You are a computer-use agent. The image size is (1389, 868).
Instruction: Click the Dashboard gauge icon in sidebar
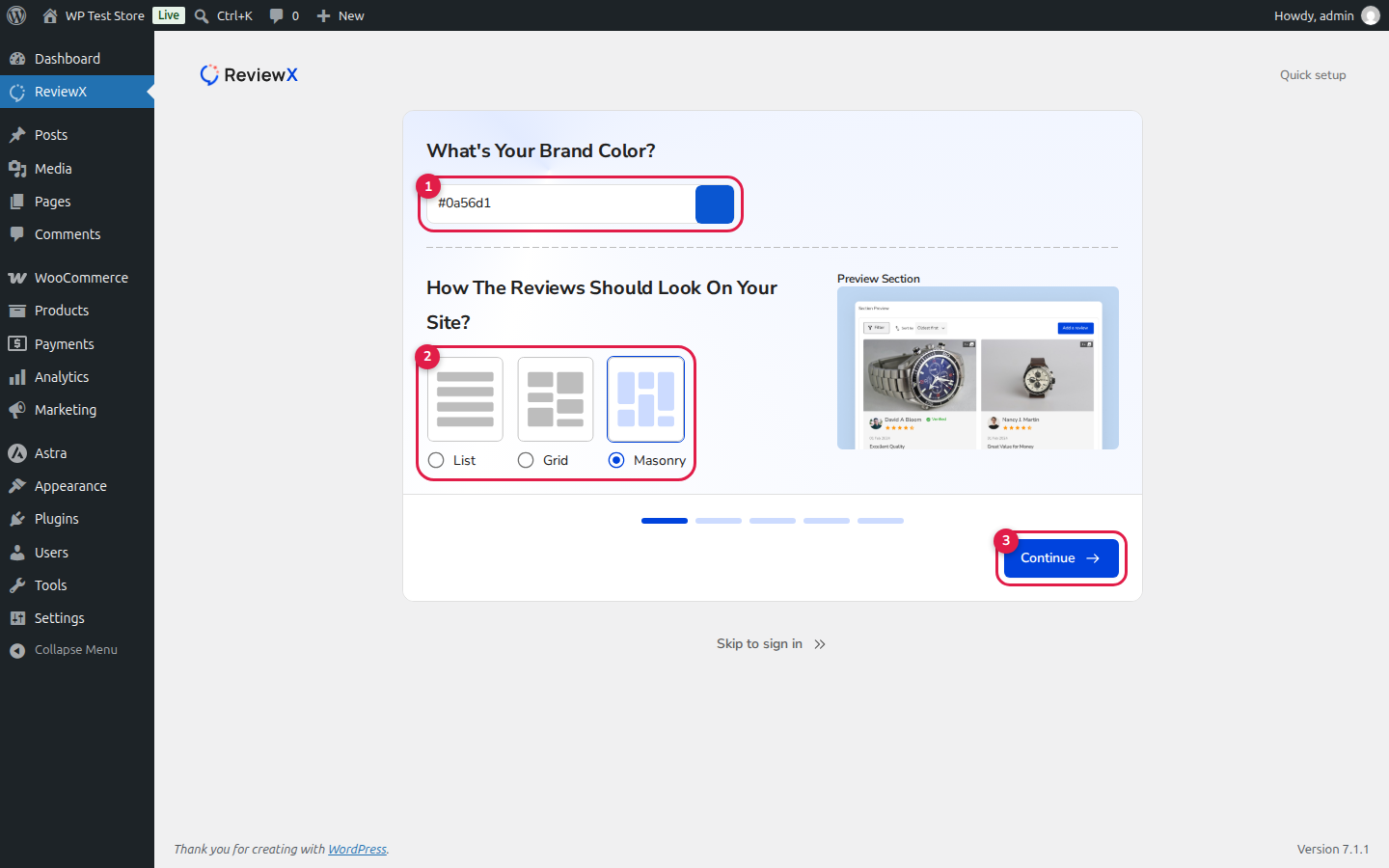17,59
